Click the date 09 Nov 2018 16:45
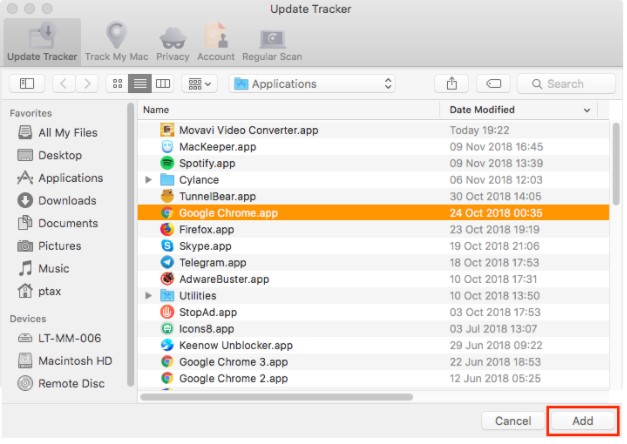This screenshot has height=444, width=627. pos(496,147)
